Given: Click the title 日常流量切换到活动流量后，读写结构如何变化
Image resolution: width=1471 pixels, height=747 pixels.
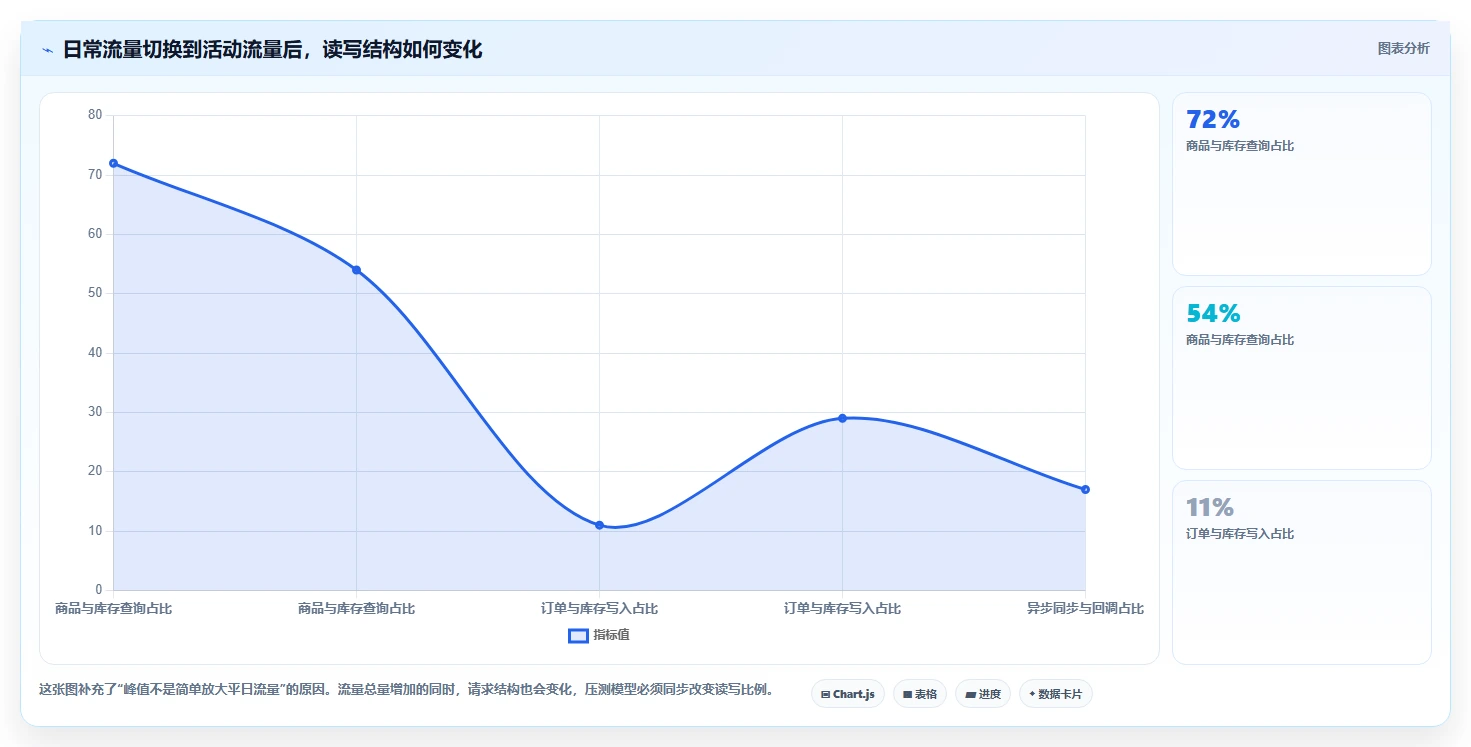Looking at the screenshot, I should [x=272, y=49].
